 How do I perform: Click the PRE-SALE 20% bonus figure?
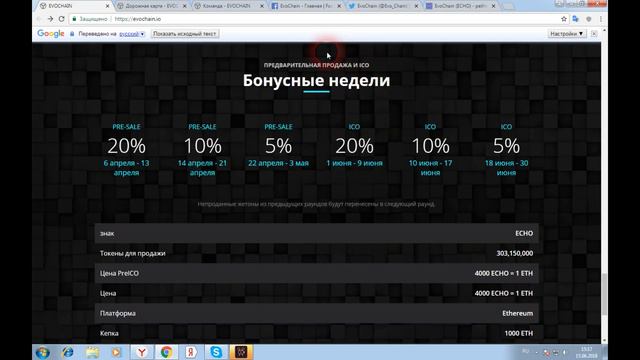pyautogui.click(x=127, y=146)
